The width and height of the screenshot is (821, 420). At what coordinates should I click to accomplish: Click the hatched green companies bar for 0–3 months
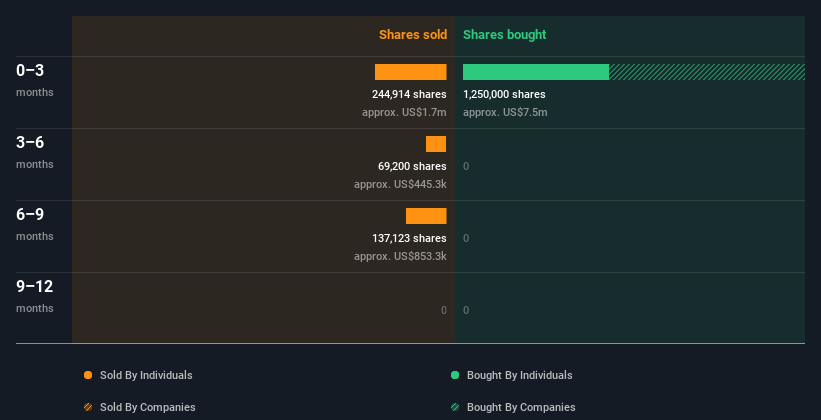tap(707, 72)
